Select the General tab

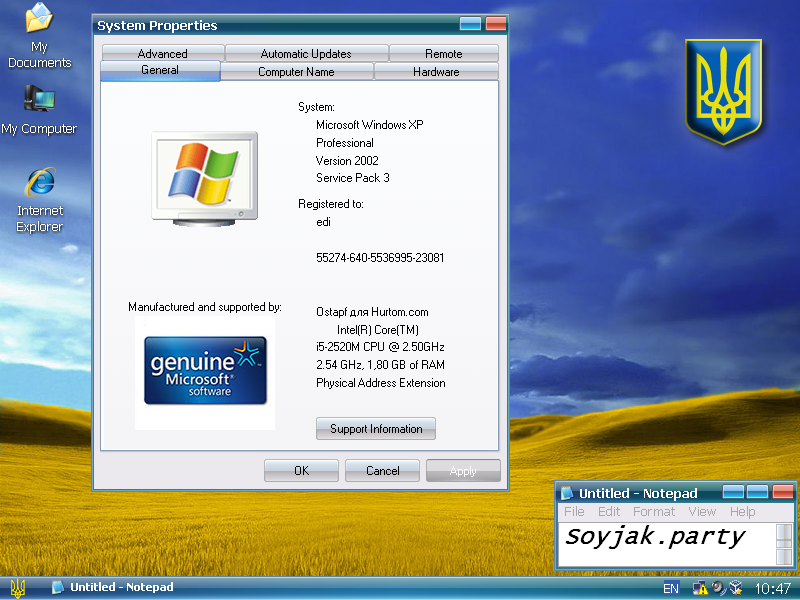[x=160, y=70]
